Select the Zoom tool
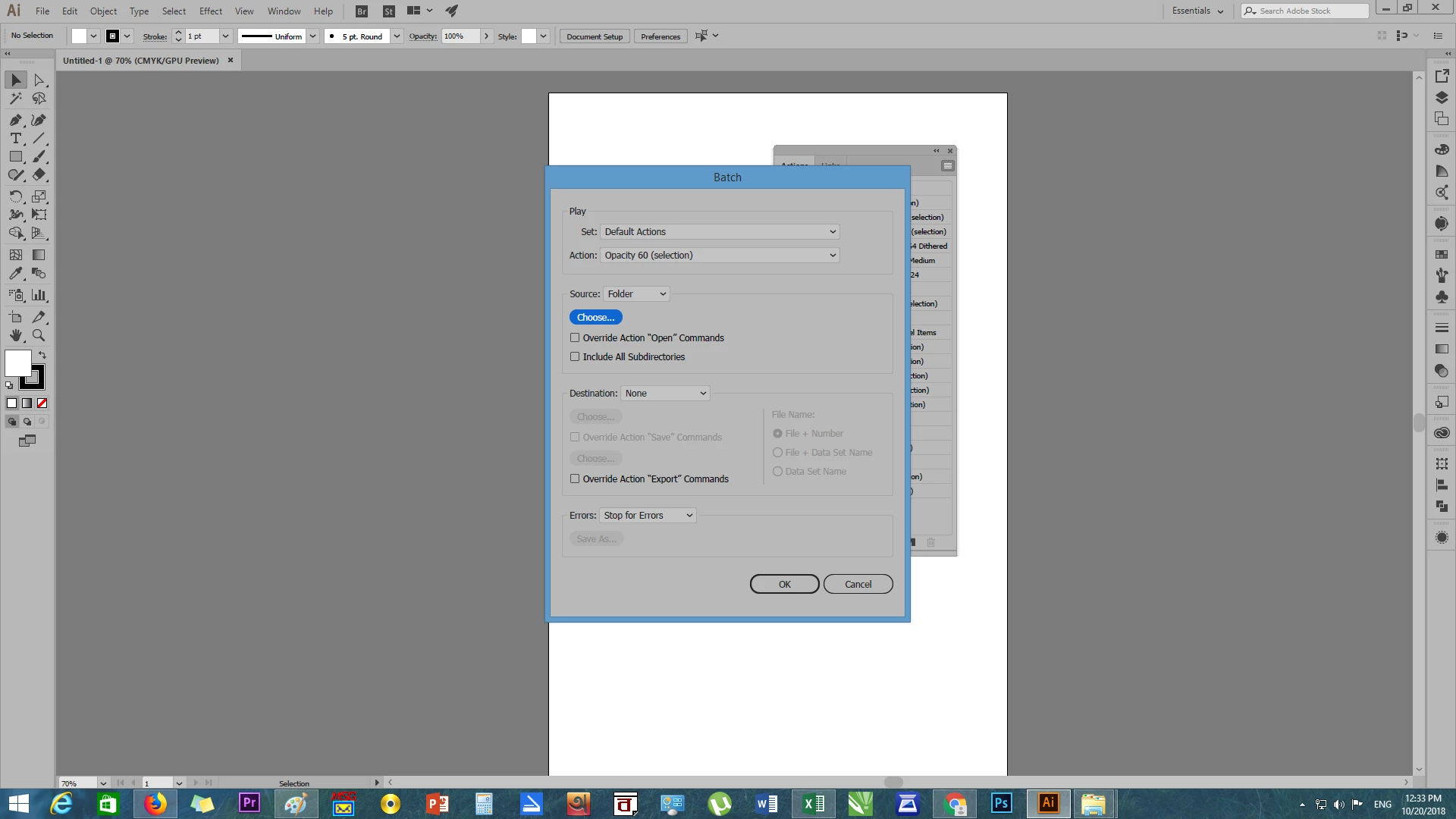The height and width of the screenshot is (819, 1456). [x=39, y=335]
